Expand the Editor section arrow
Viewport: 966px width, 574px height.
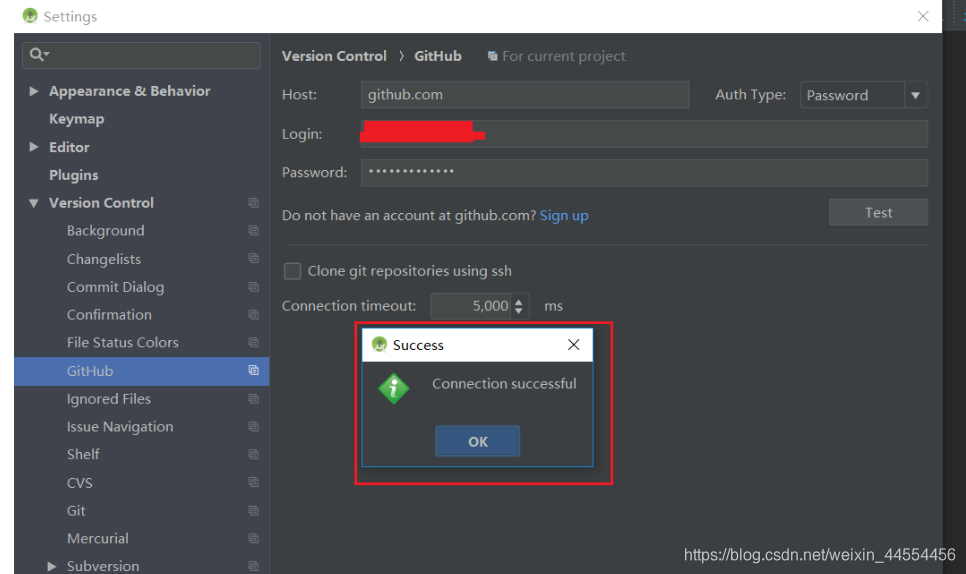(x=34, y=147)
